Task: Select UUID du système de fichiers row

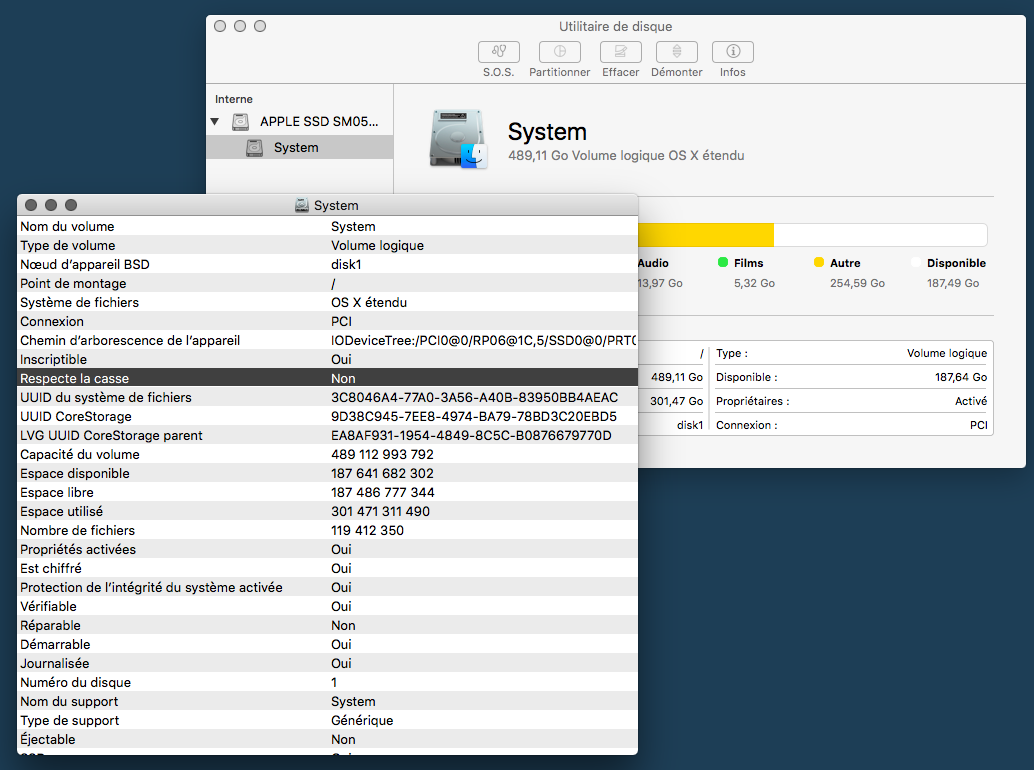Action: coord(327,397)
